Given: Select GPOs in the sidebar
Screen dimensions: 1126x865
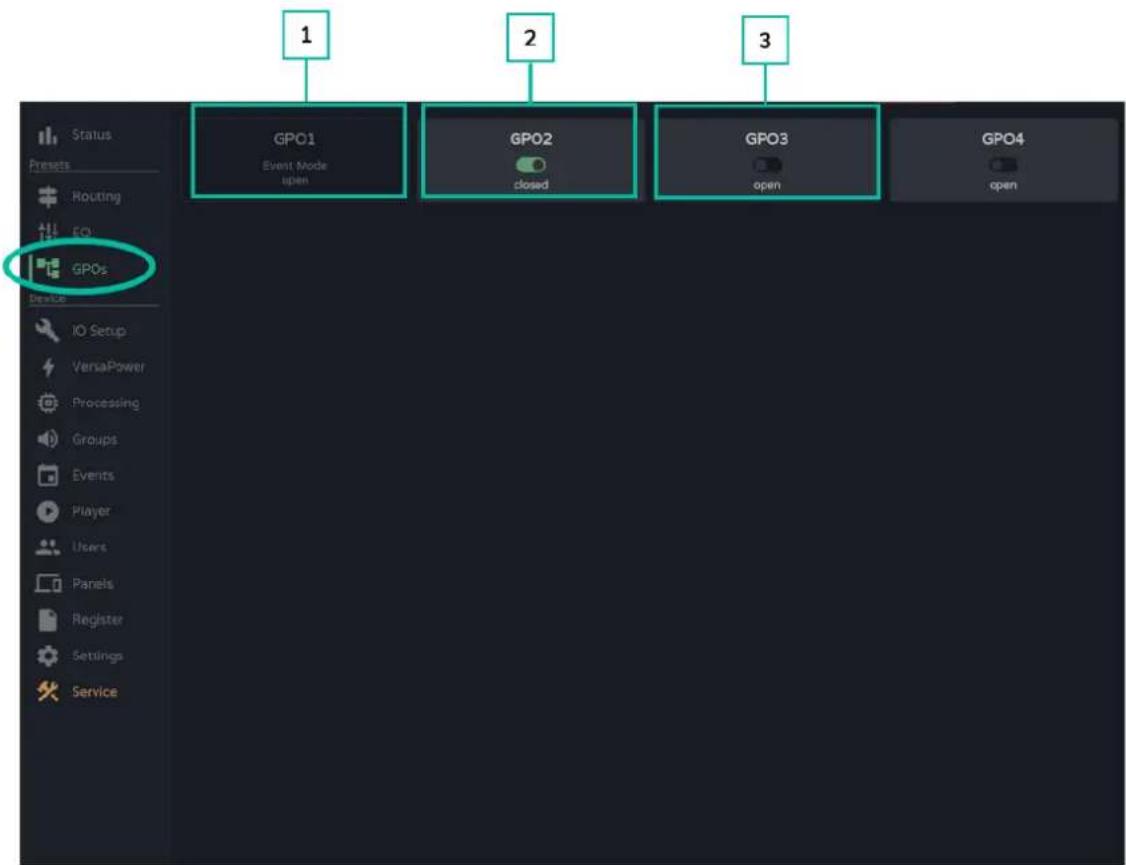Looking at the screenshot, I should pyautogui.click(x=89, y=268).
